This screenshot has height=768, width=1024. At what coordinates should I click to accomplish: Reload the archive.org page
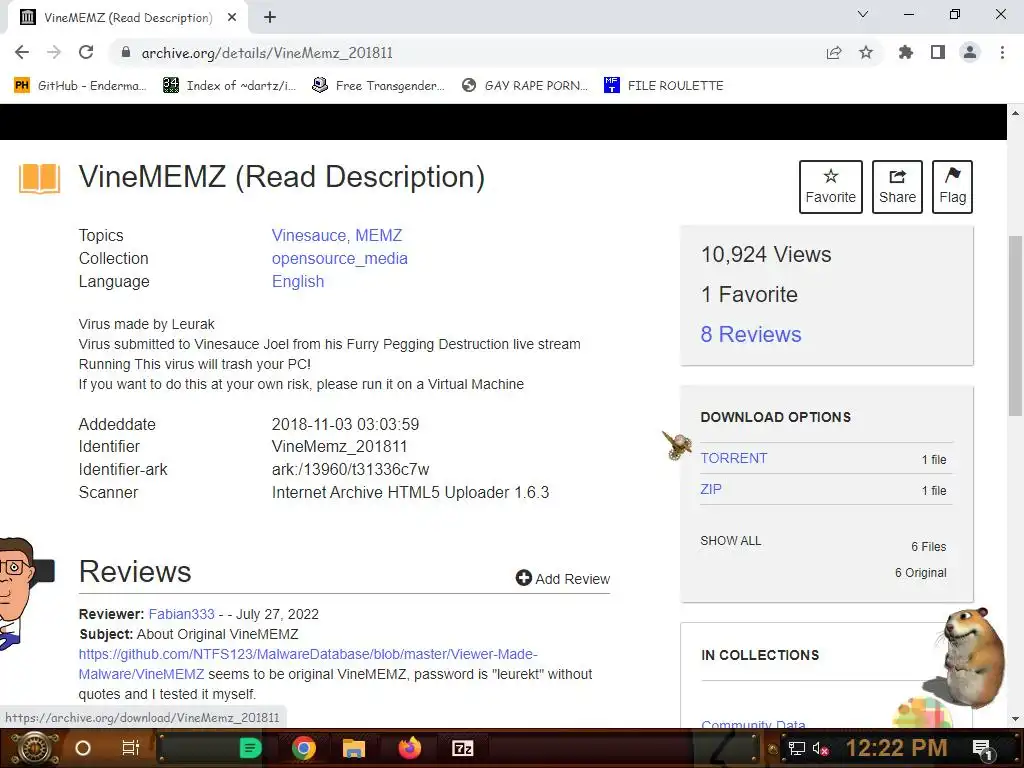(x=86, y=52)
